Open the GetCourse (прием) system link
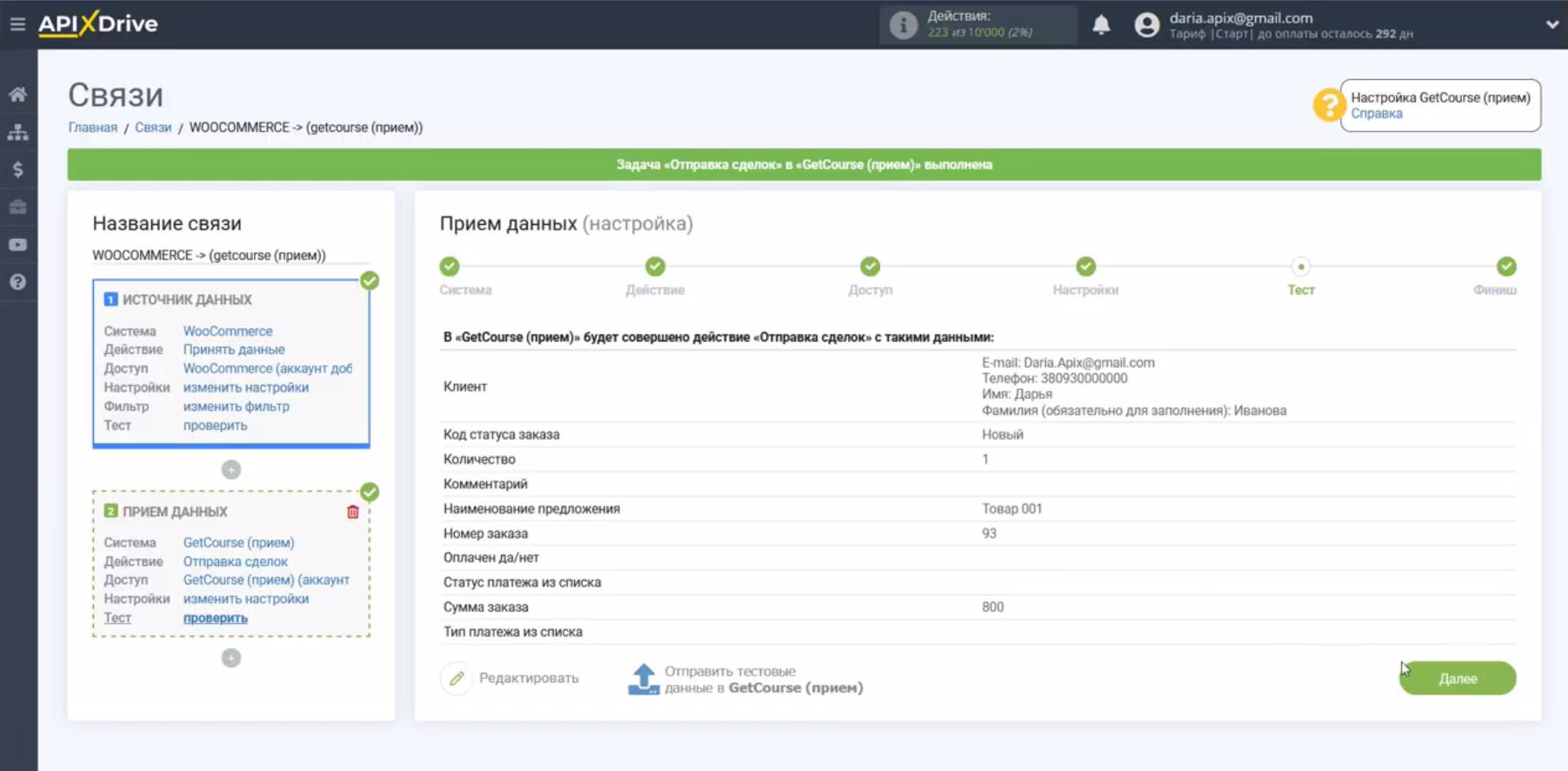 pyautogui.click(x=238, y=542)
